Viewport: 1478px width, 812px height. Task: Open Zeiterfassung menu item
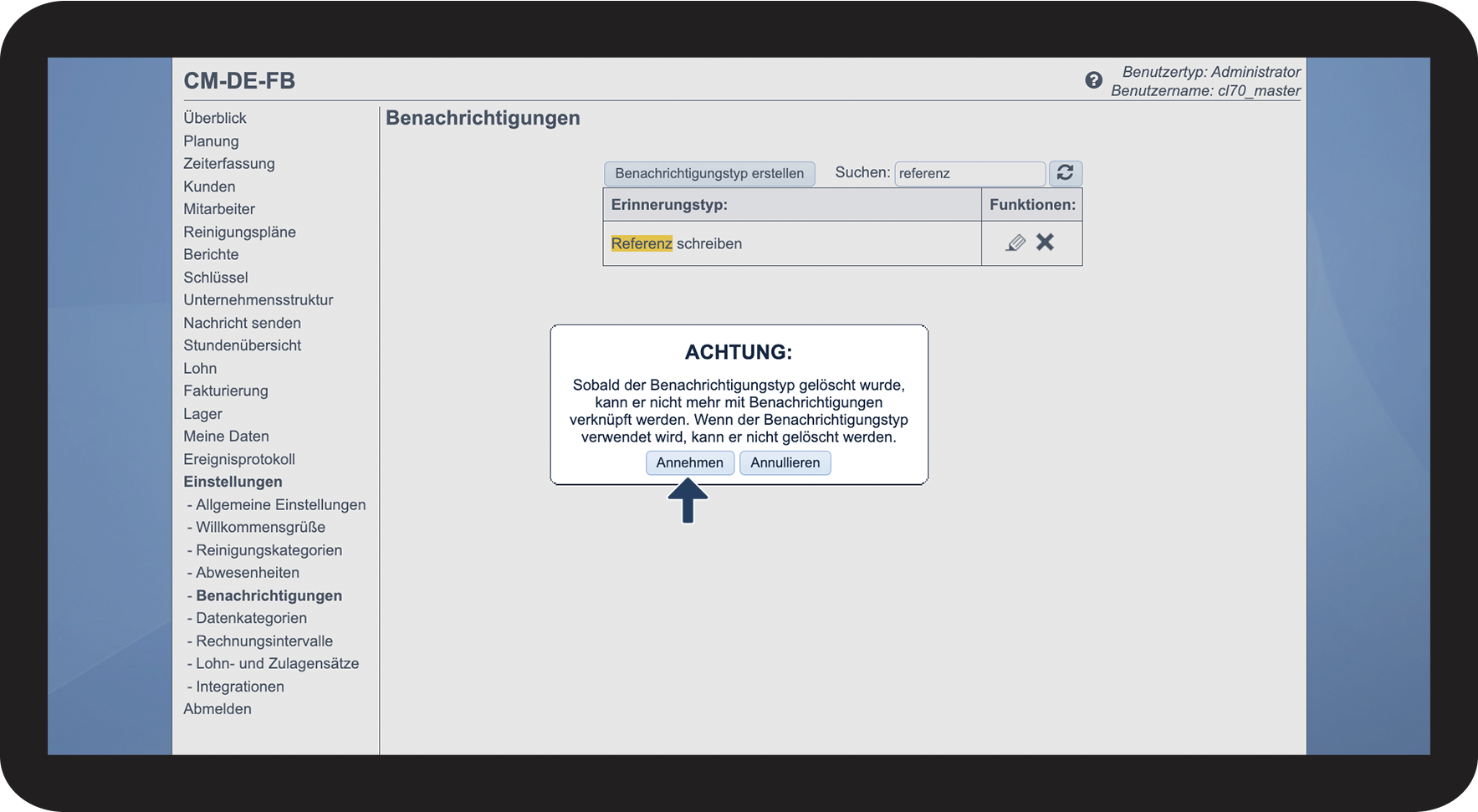click(229, 164)
